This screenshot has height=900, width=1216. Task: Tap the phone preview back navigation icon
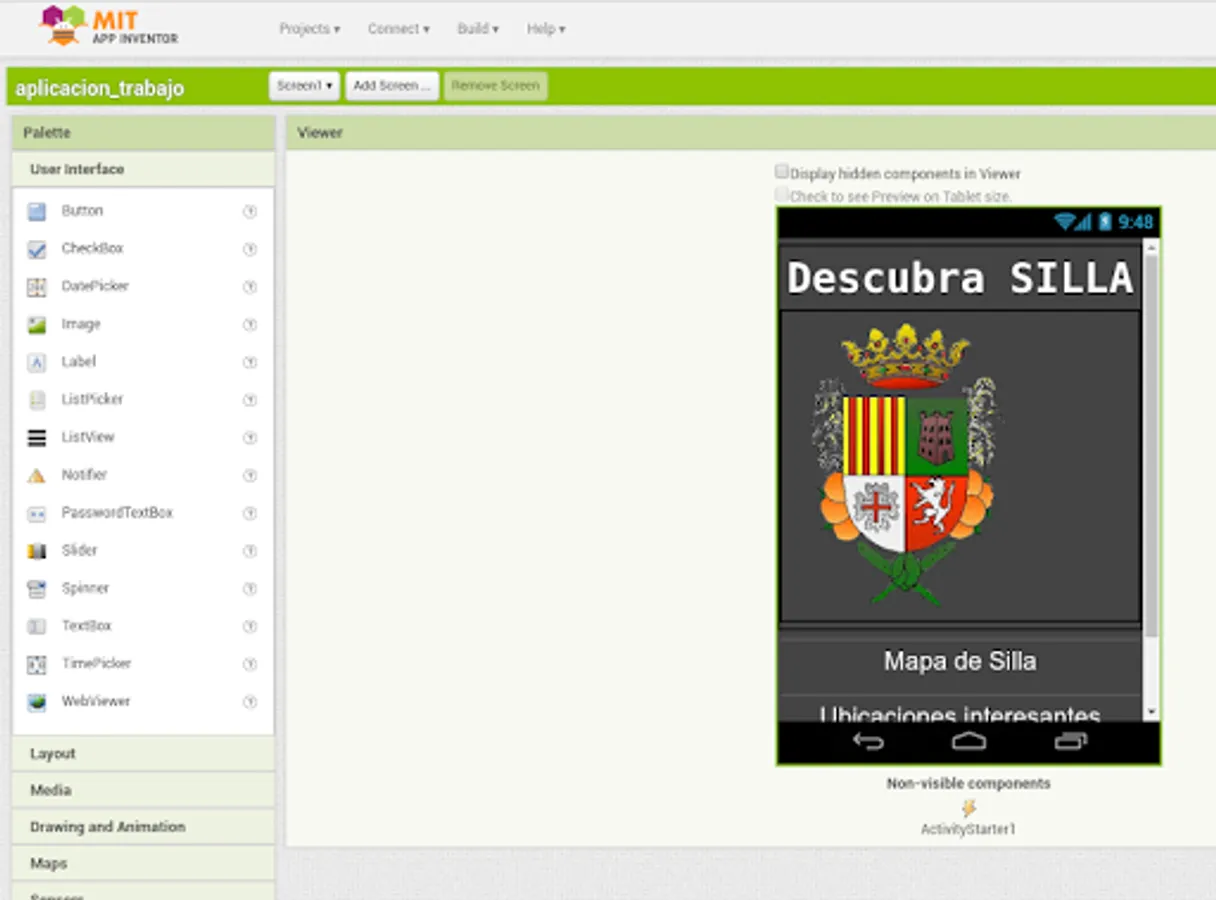pyautogui.click(x=868, y=741)
